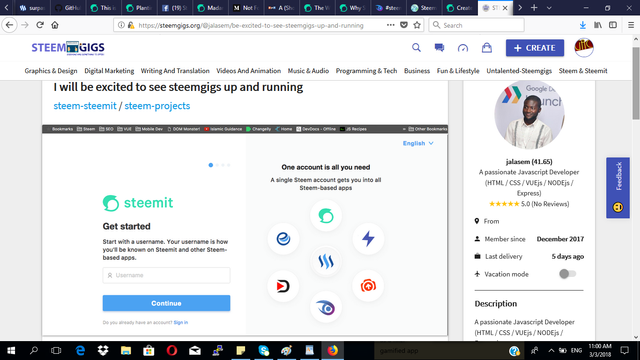The height and width of the screenshot is (360, 640).
Task: Open Digital Marketing category
Action: point(109,71)
